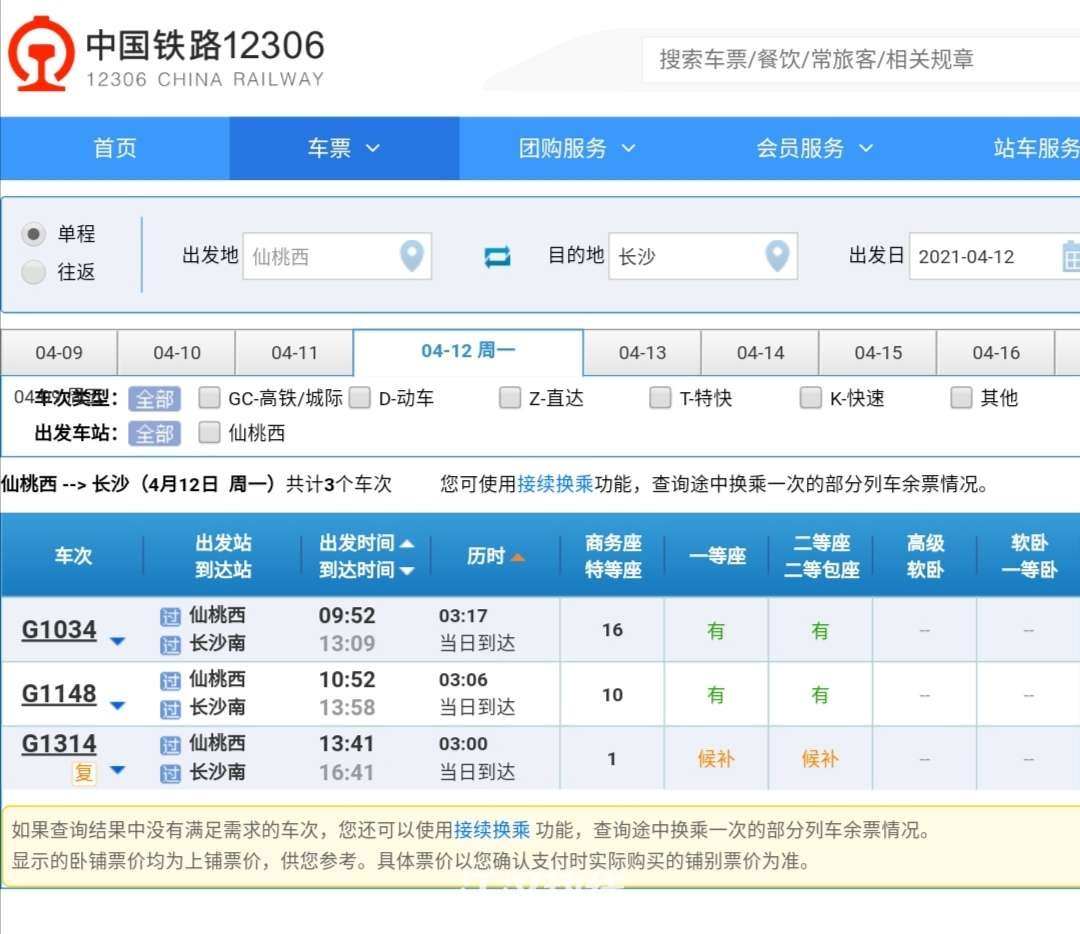The width and height of the screenshot is (1080, 934).
Task: Sort by arrival time descending arrow
Action: pyautogui.click(x=407, y=570)
